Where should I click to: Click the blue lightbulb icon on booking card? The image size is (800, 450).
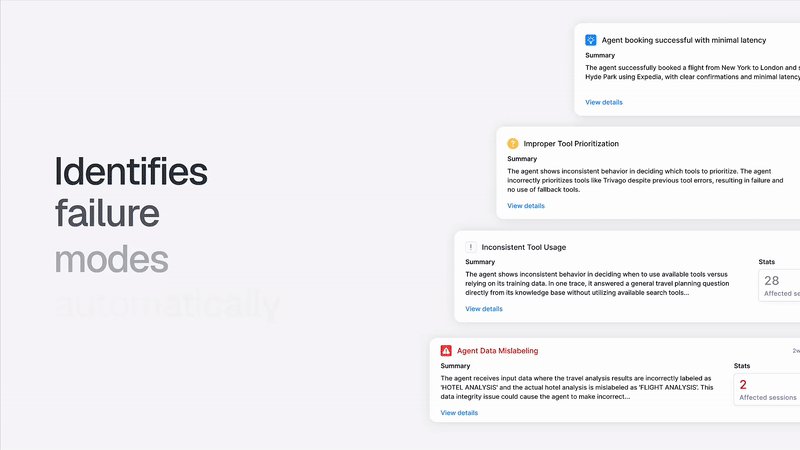coord(591,40)
